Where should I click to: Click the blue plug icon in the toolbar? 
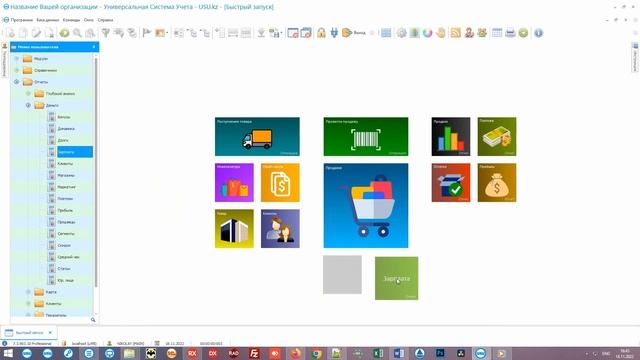(x=334, y=33)
